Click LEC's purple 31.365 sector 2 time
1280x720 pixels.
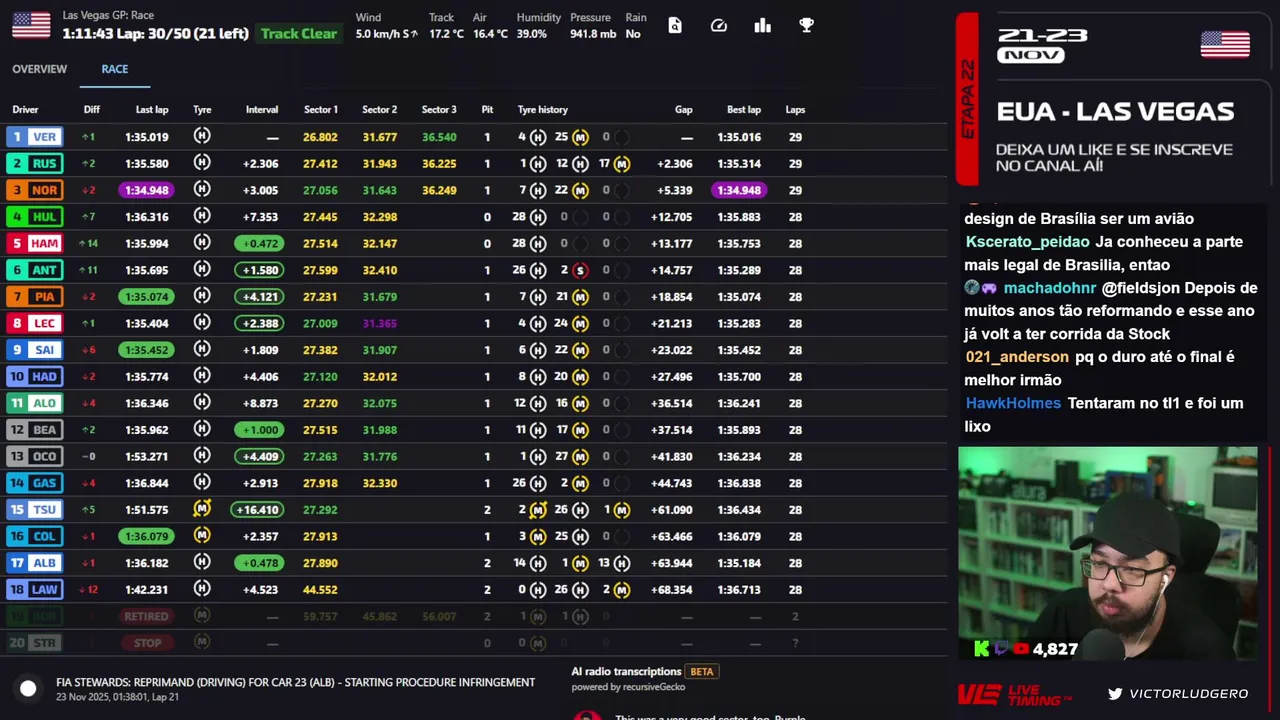pos(379,323)
